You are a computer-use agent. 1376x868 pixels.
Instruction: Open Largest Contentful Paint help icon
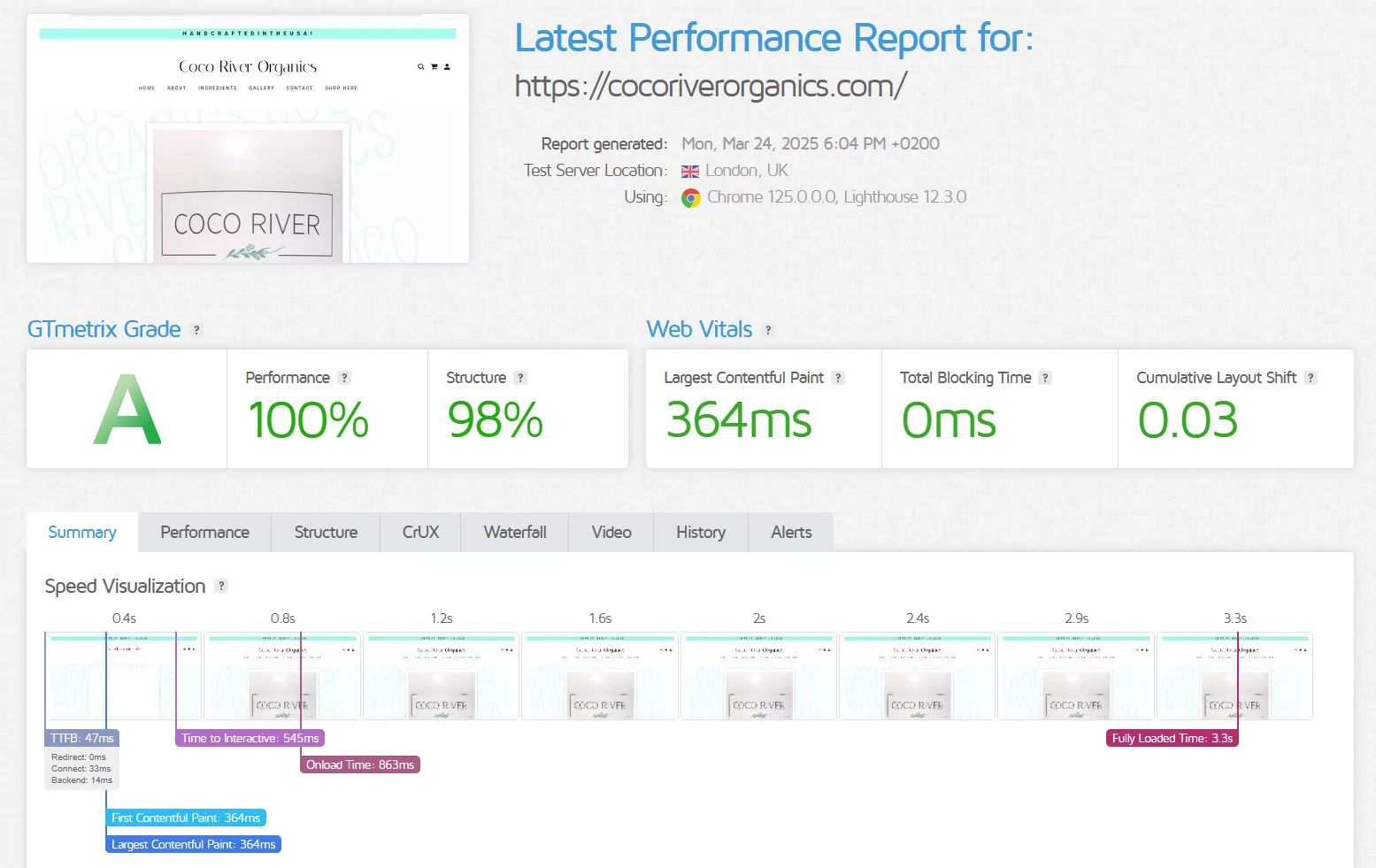pos(838,378)
